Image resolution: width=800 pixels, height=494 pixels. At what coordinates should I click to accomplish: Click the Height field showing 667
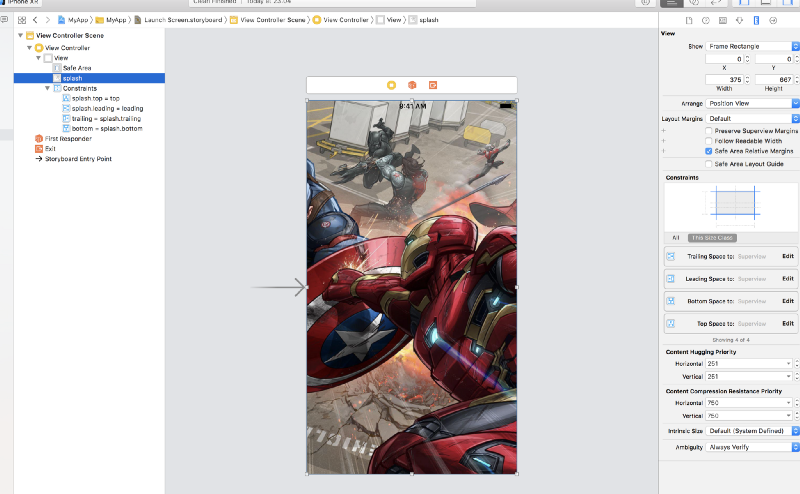pyautogui.click(x=774, y=80)
